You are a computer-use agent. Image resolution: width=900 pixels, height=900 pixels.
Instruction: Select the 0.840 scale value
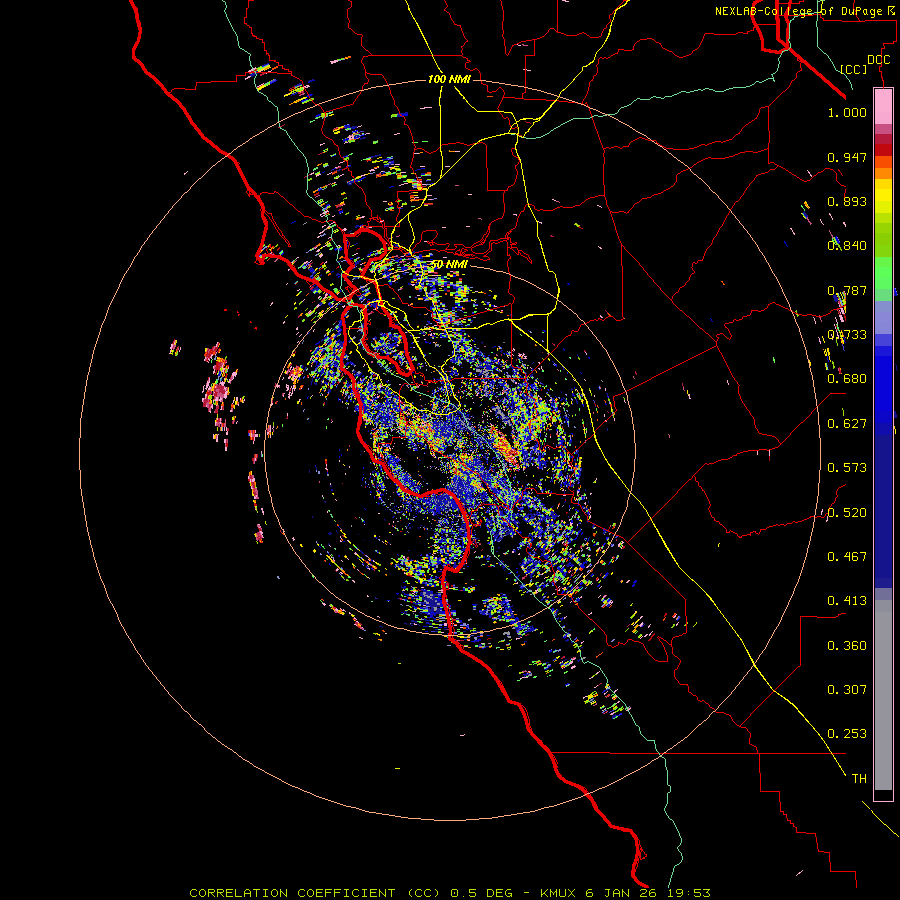coord(847,246)
